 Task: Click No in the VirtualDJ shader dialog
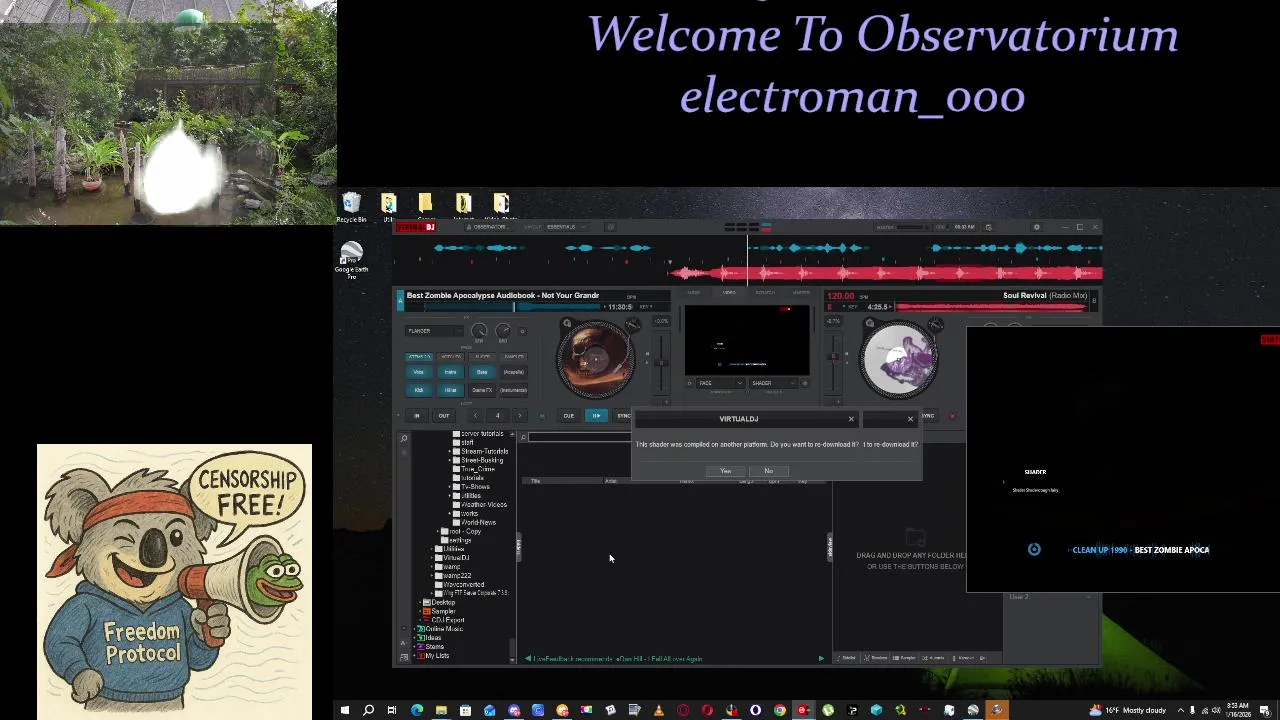768,471
